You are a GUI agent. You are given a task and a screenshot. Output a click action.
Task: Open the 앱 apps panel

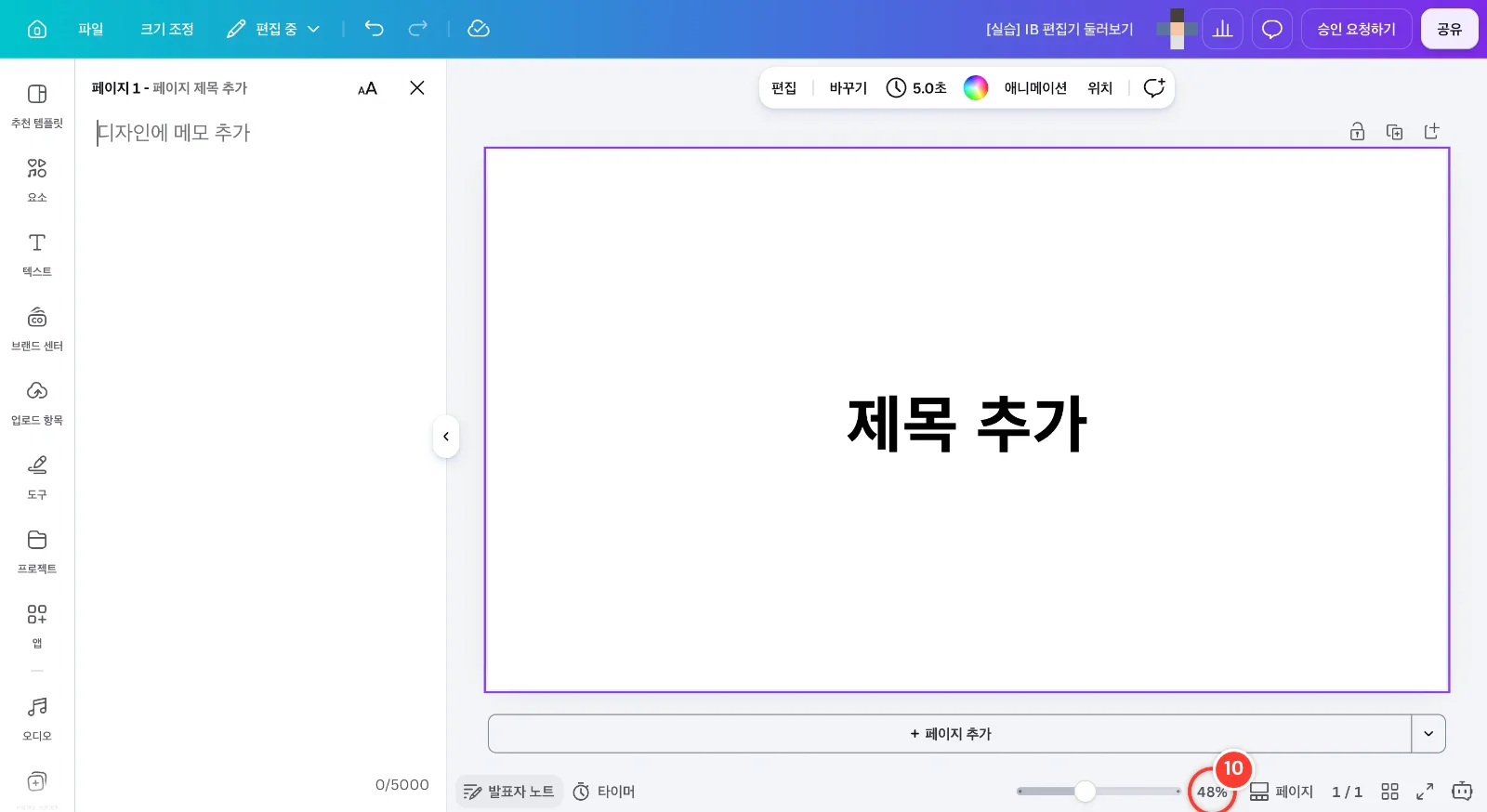point(37,626)
